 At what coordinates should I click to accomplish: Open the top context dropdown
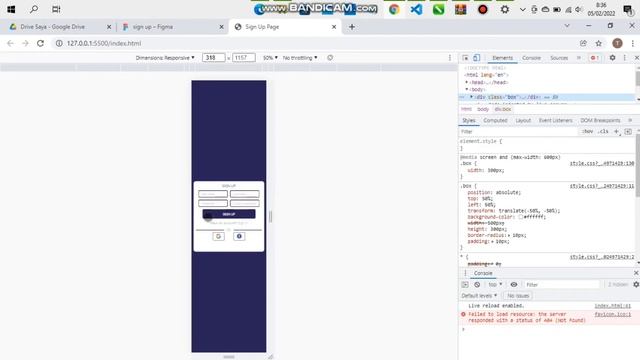coord(495,284)
